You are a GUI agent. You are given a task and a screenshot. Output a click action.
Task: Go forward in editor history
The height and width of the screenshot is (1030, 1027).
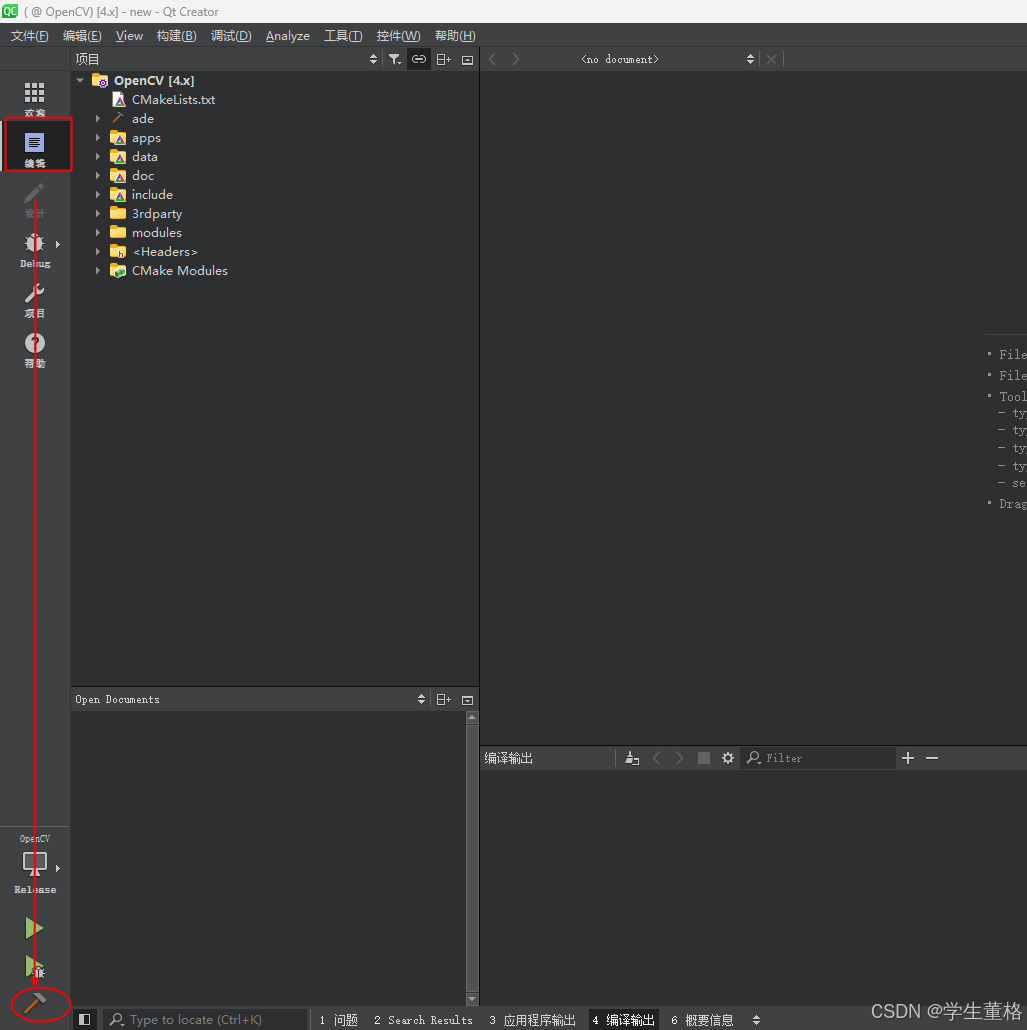(x=516, y=59)
